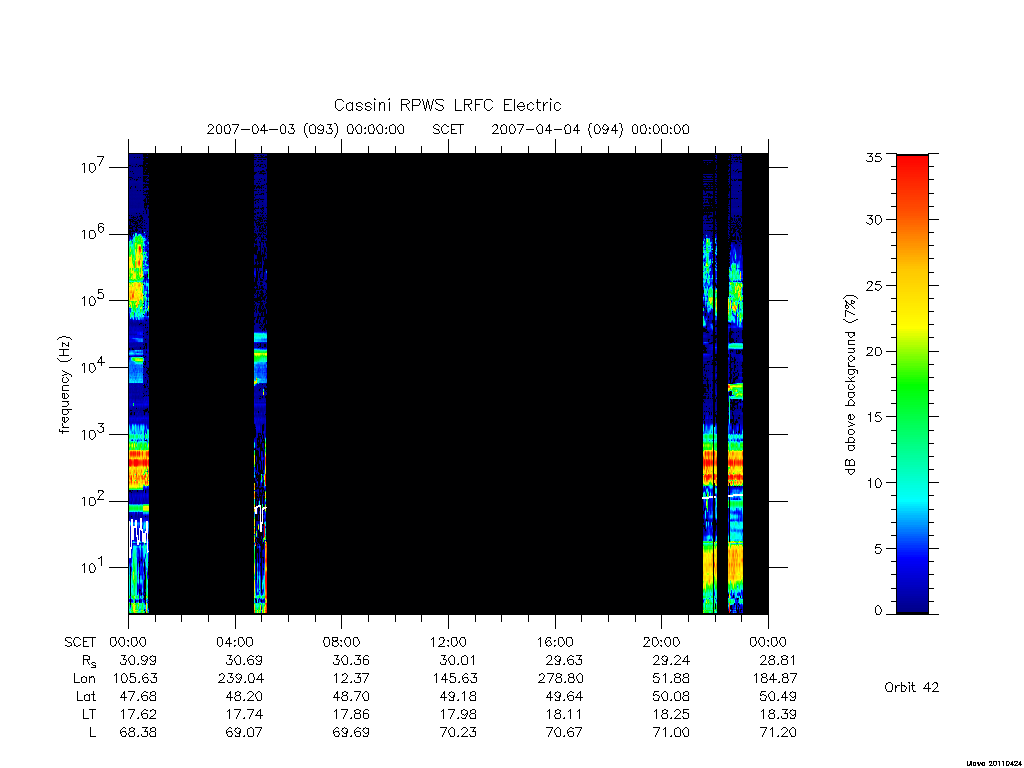Click the 'frequency (Hz)' axis label

pyautogui.click(x=64, y=385)
